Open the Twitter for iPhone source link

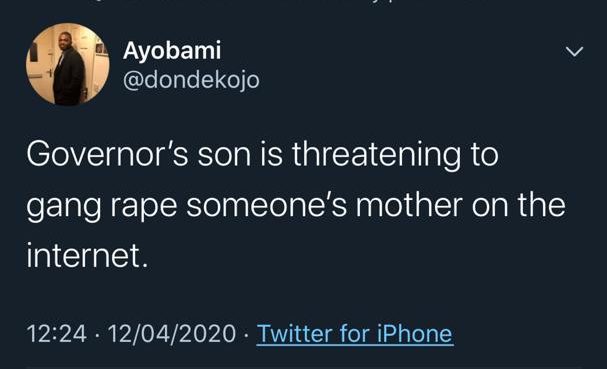[x=355, y=334]
